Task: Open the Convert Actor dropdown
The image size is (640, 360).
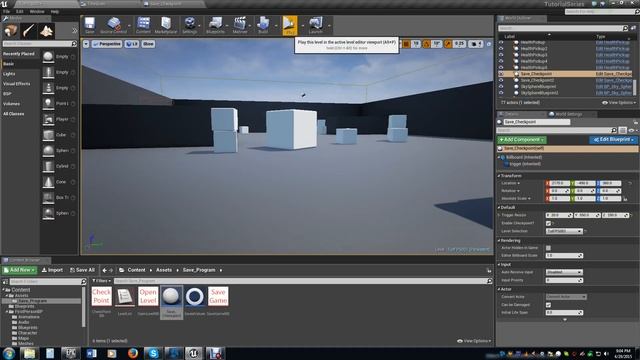Action: (x=566, y=297)
